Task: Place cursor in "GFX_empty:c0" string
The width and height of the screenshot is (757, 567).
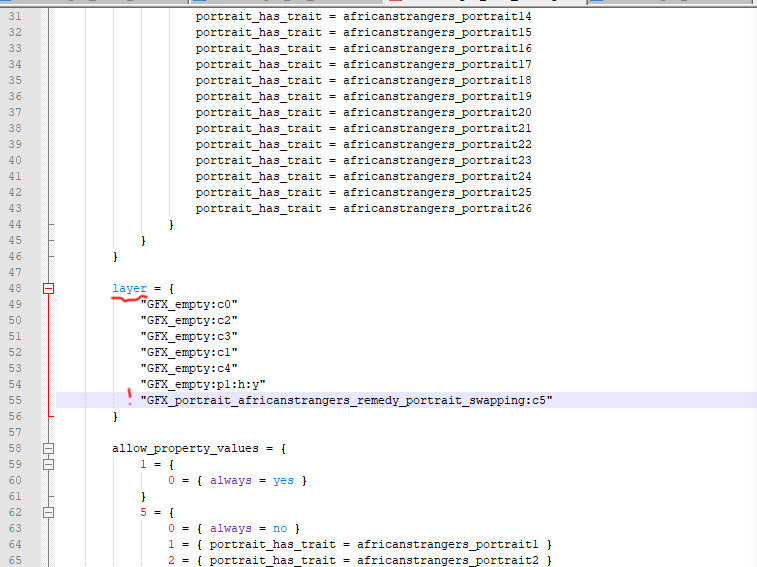Action: pyautogui.click(x=189, y=304)
